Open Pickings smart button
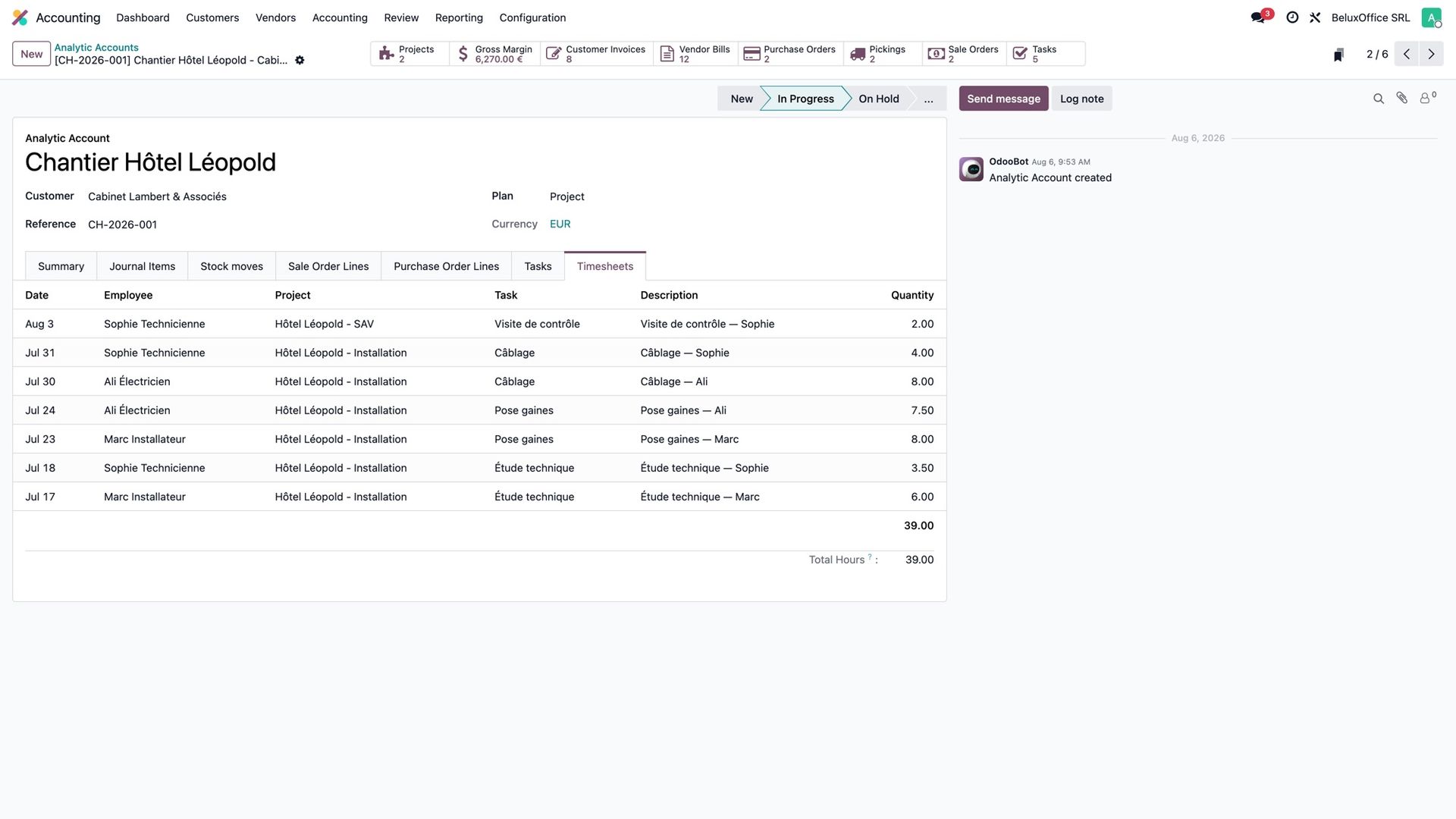This screenshot has height=819, width=1456. [883, 54]
